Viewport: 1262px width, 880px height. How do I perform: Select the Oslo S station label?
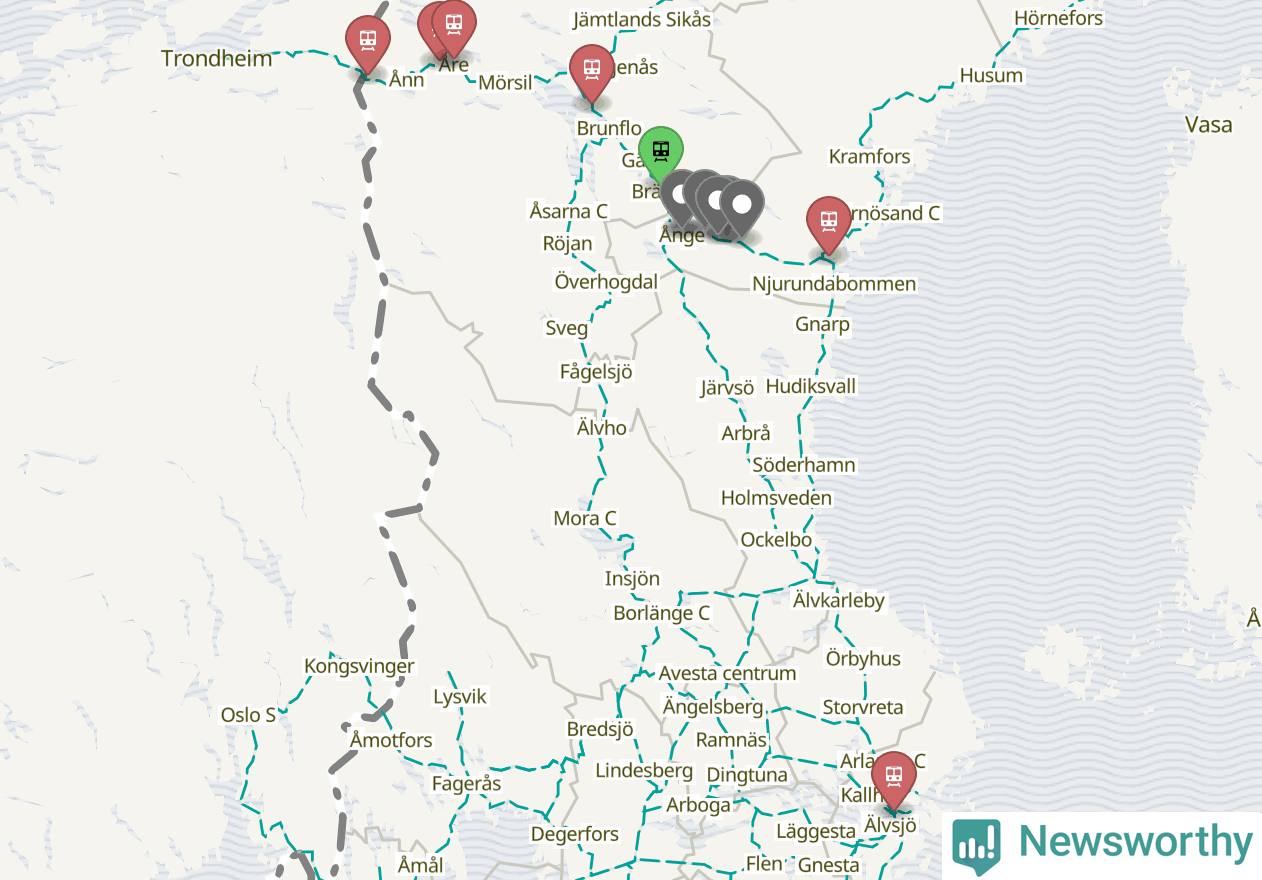(248, 715)
